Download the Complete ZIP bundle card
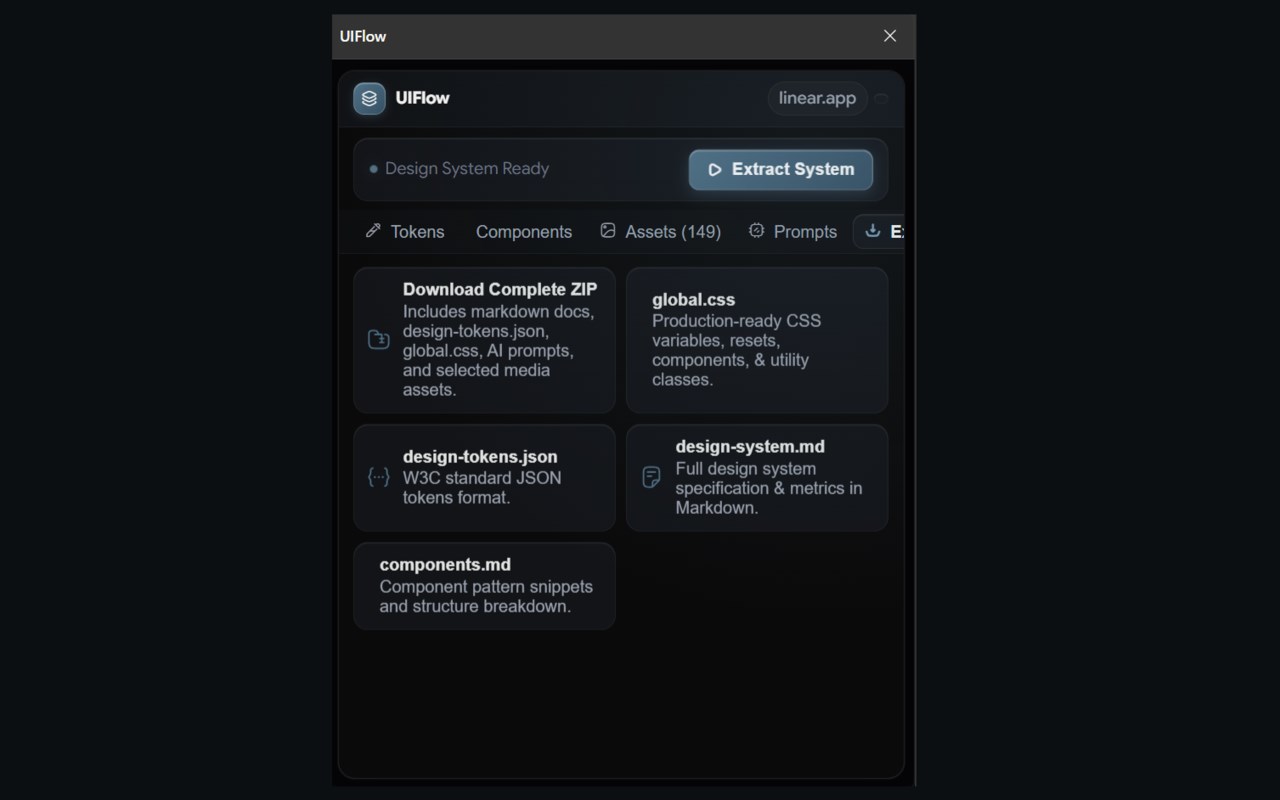 click(x=484, y=340)
